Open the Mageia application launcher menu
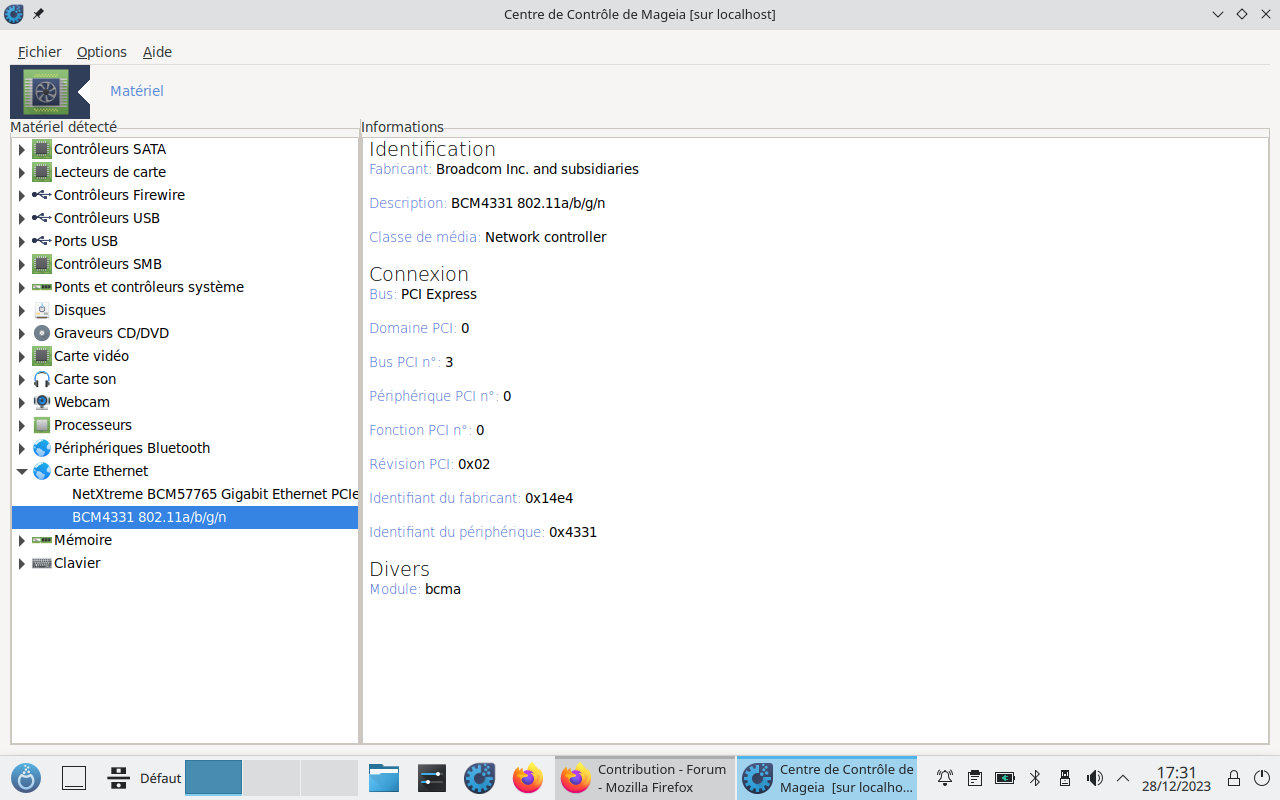Viewport: 1280px width, 800px height. 26,778
